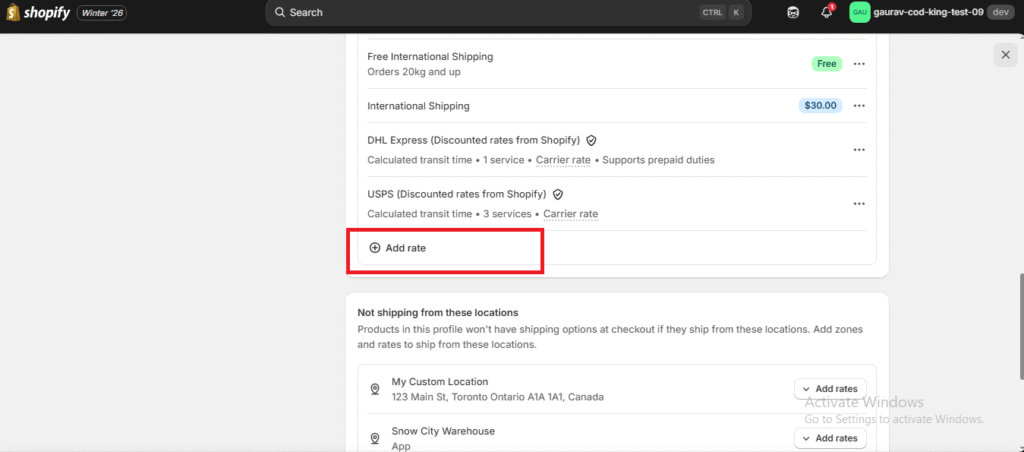This screenshot has width=1024, height=452.
Task: Open options menu for Free International Shipping
Action: click(x=858, y=64)
